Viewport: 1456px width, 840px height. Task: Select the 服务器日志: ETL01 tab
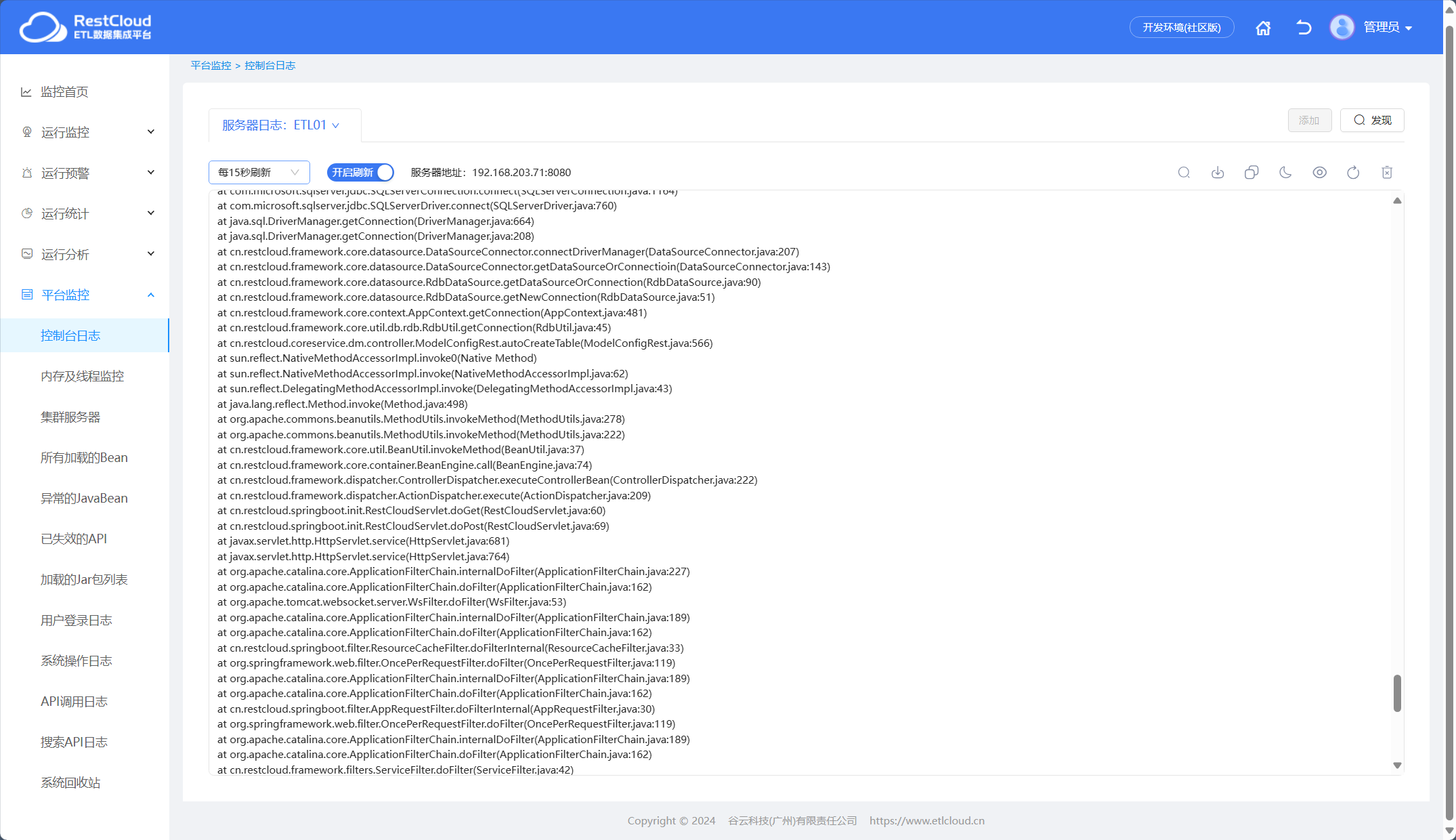(x=280, y=125)
